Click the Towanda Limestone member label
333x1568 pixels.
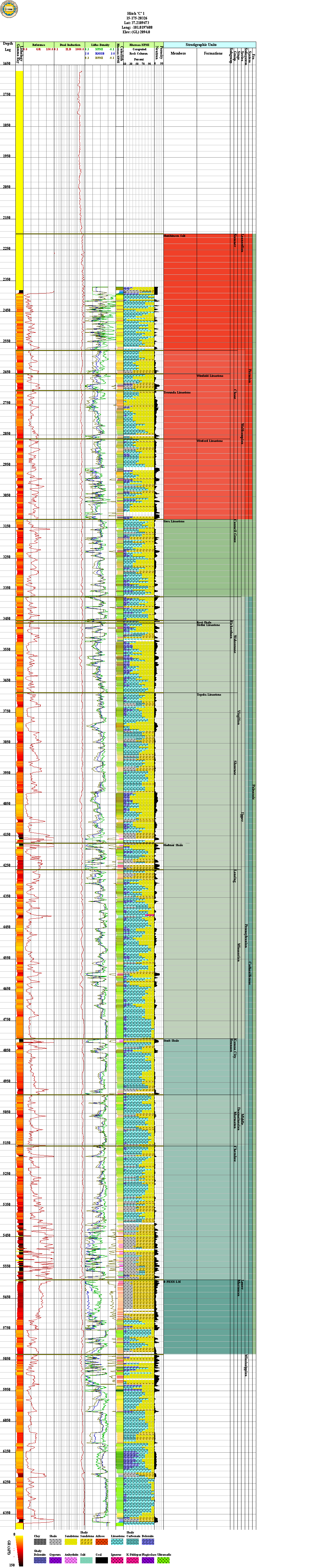(x=177, y=393)
